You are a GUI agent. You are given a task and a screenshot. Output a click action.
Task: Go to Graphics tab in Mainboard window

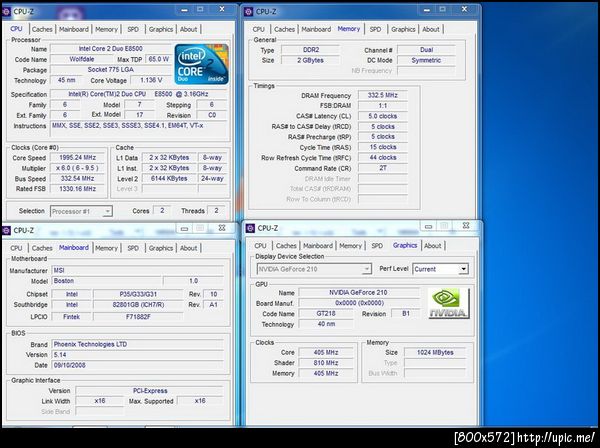click(161, 248)
